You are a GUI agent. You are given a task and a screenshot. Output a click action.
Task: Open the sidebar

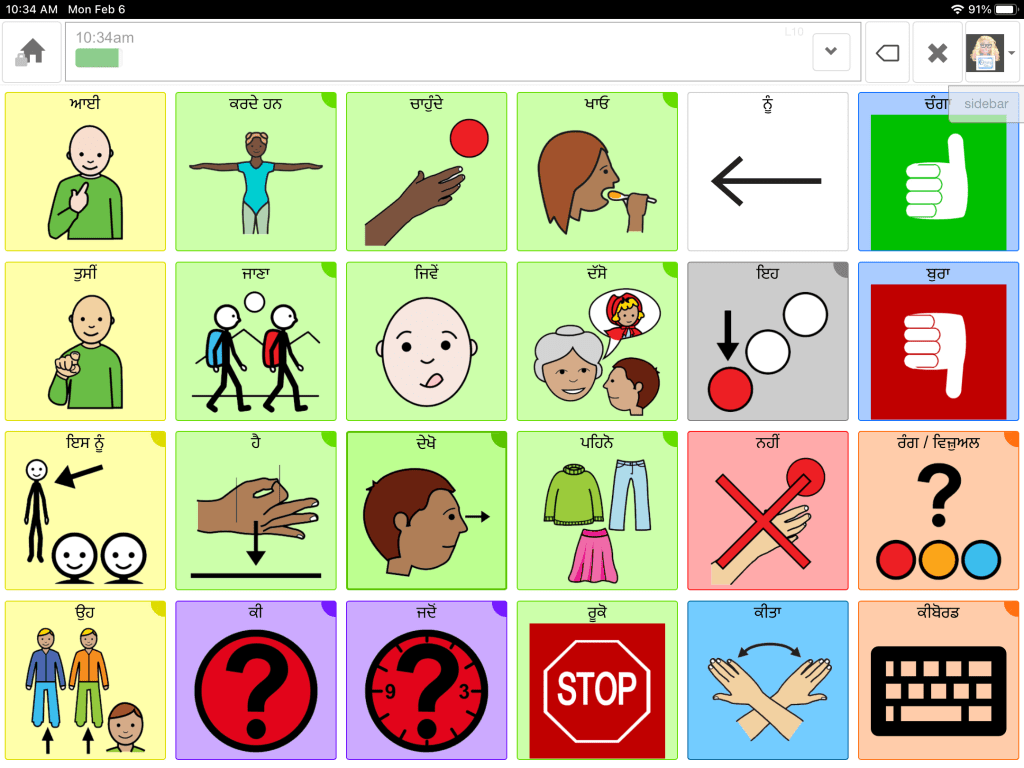point(985,104)
